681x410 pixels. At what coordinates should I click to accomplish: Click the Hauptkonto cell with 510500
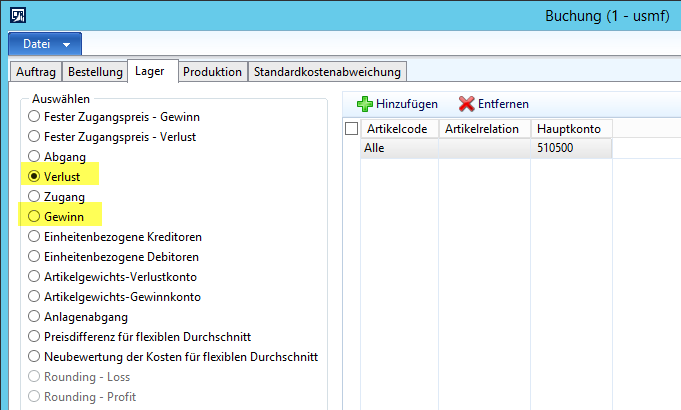point(570,148)
